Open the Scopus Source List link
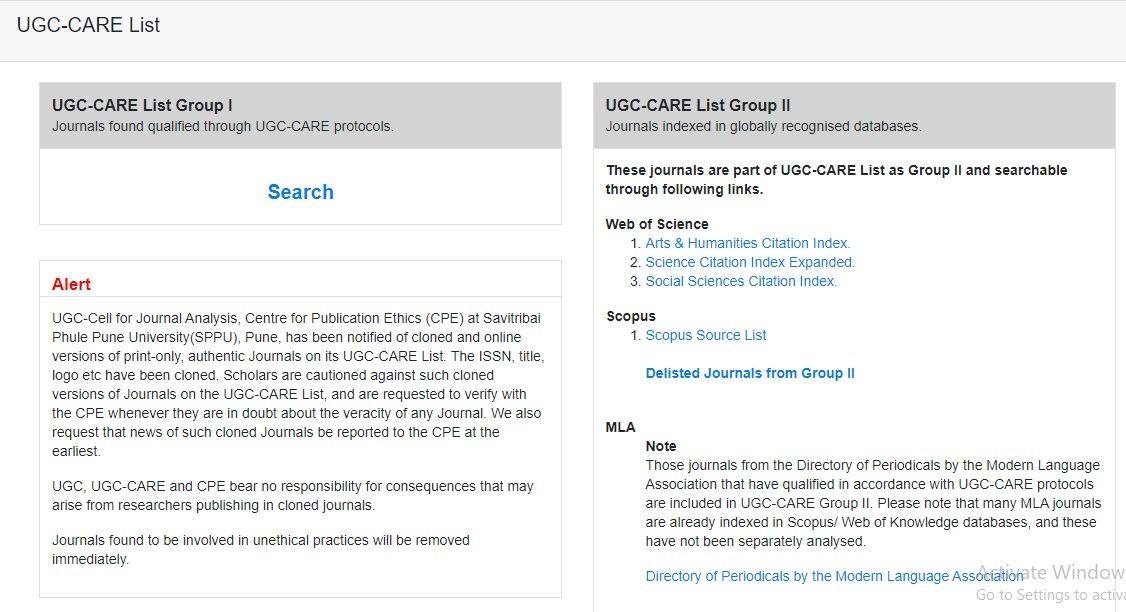 [706, 335]
